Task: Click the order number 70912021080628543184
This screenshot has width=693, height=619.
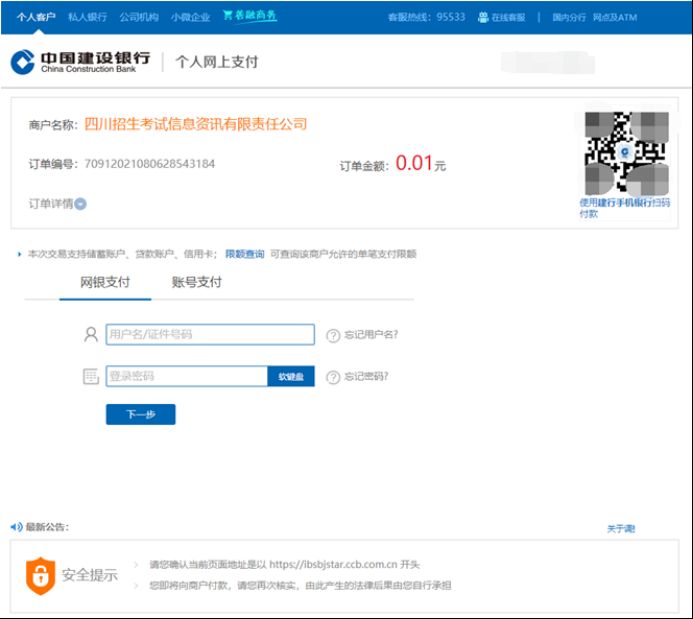Action: click(x=149, y=164)
